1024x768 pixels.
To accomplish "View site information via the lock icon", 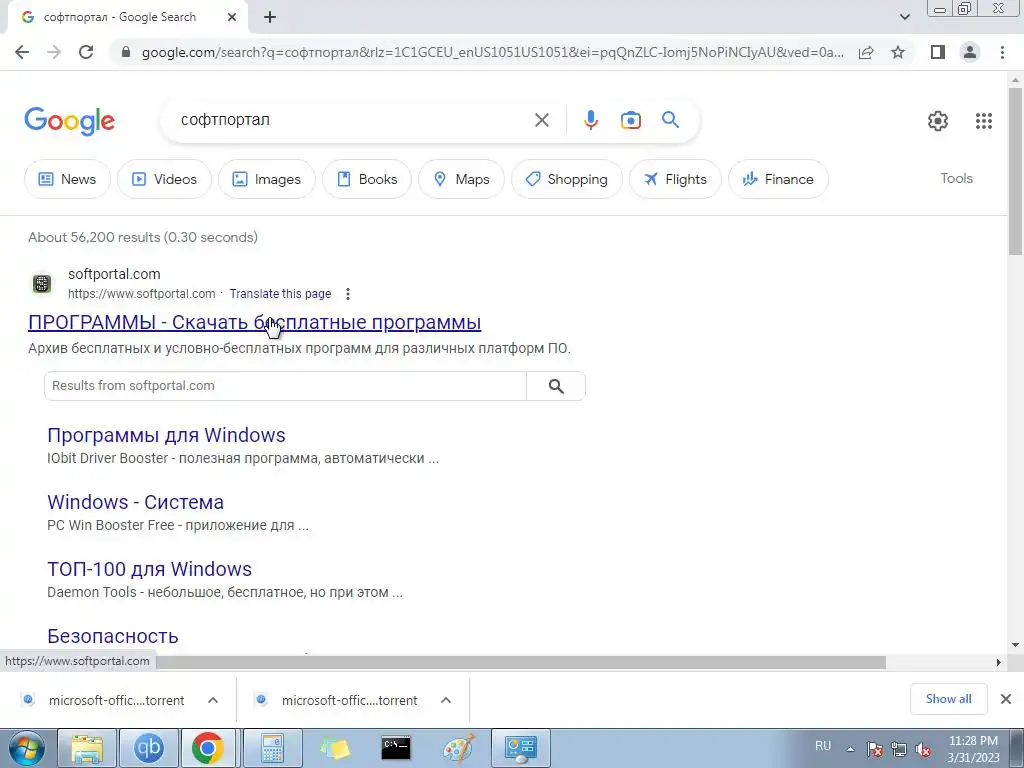I will (126, 52).
